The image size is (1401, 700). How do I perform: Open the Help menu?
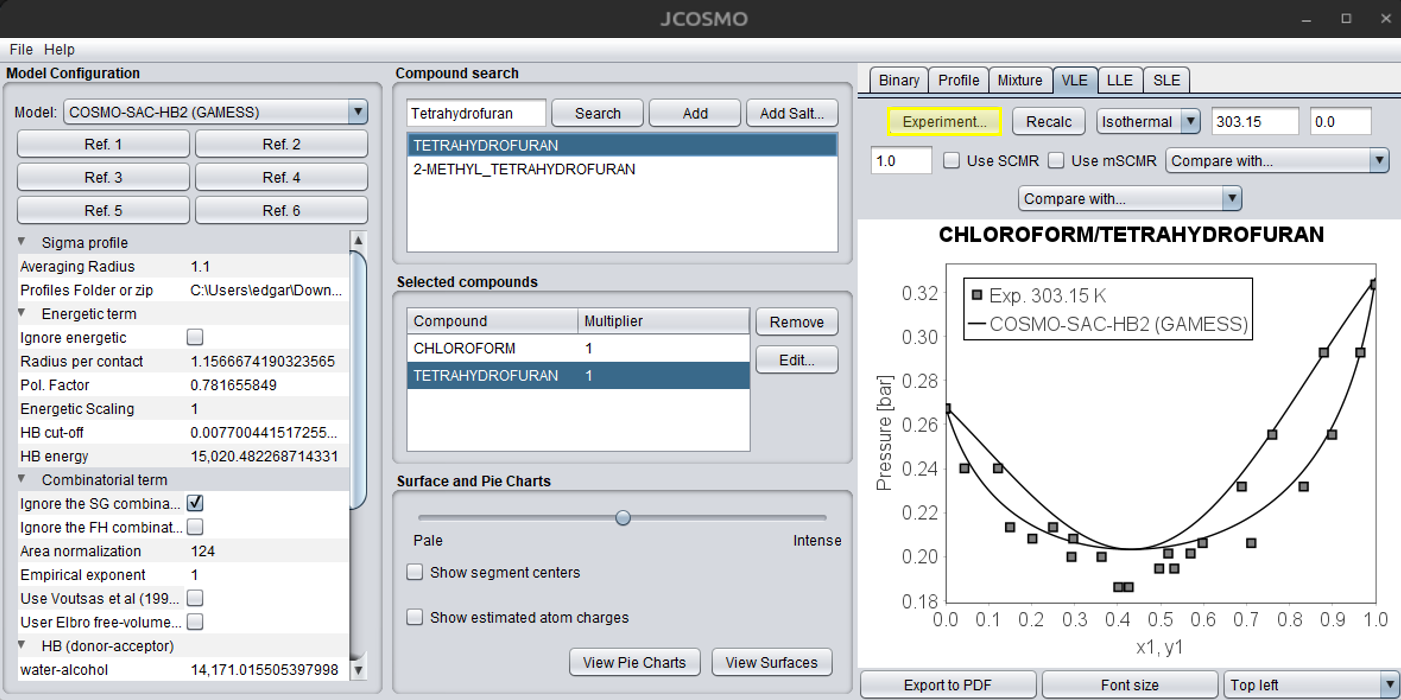(x=58, y=49)
